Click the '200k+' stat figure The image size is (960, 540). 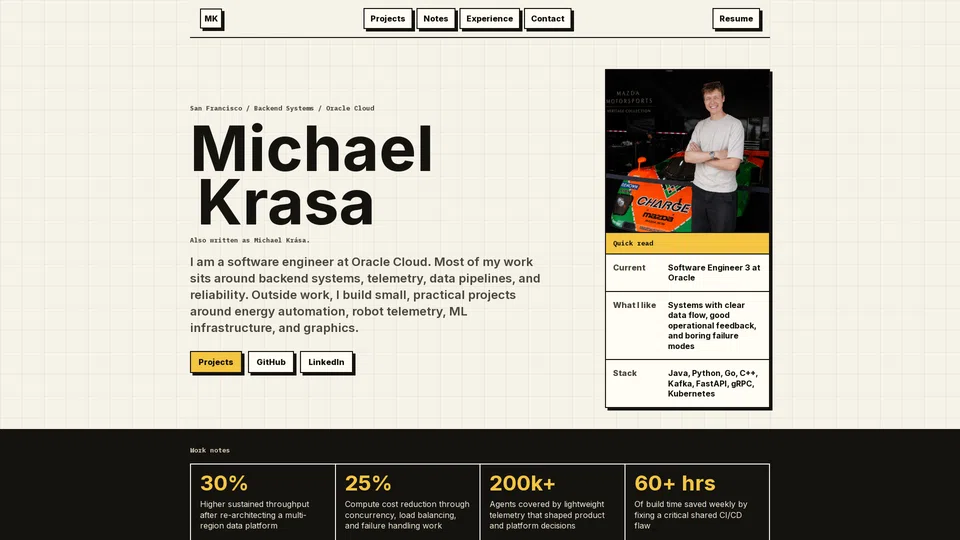(x=522, y=483)
